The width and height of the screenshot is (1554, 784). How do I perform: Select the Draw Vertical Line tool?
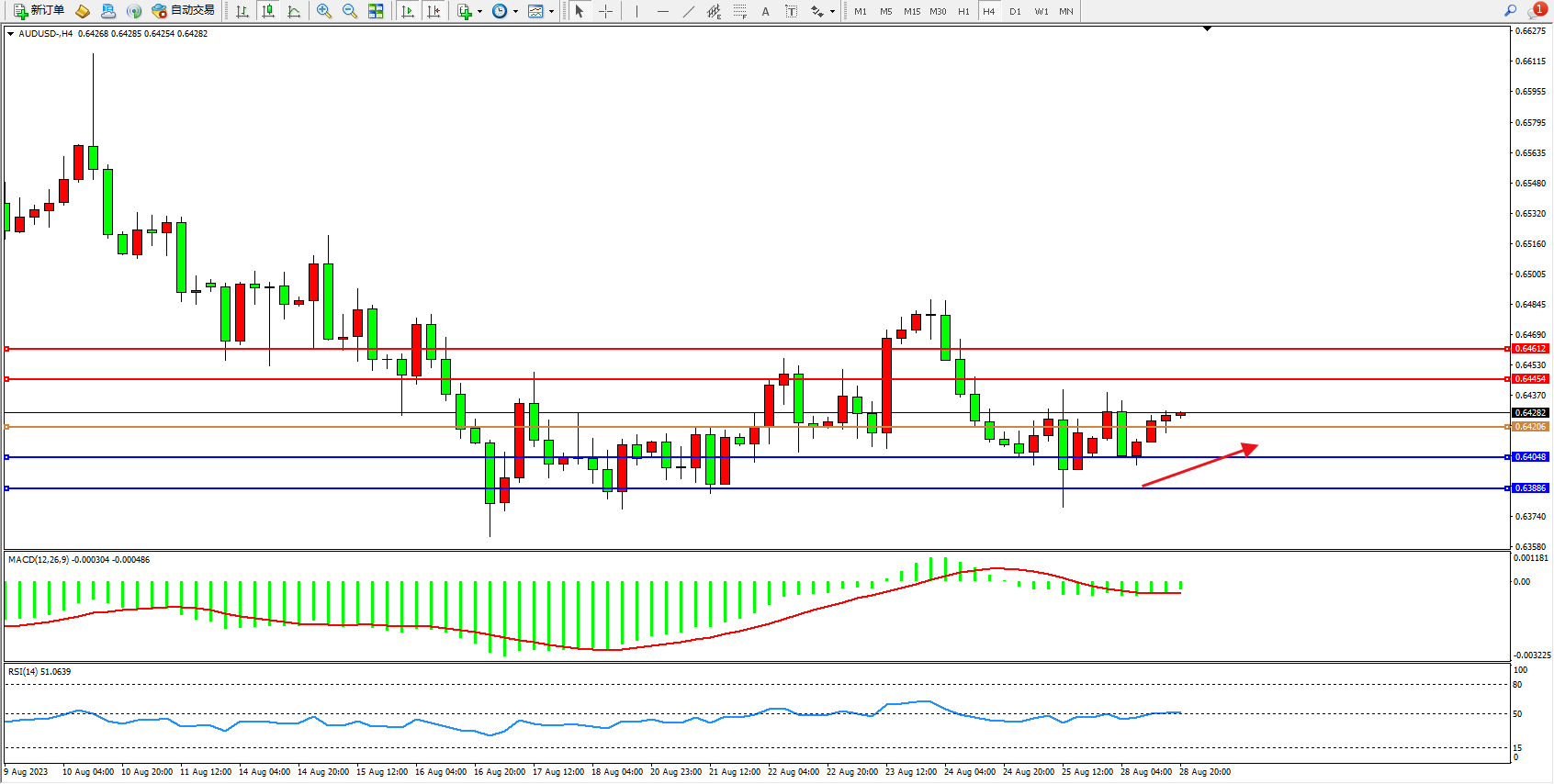[636, 11]
